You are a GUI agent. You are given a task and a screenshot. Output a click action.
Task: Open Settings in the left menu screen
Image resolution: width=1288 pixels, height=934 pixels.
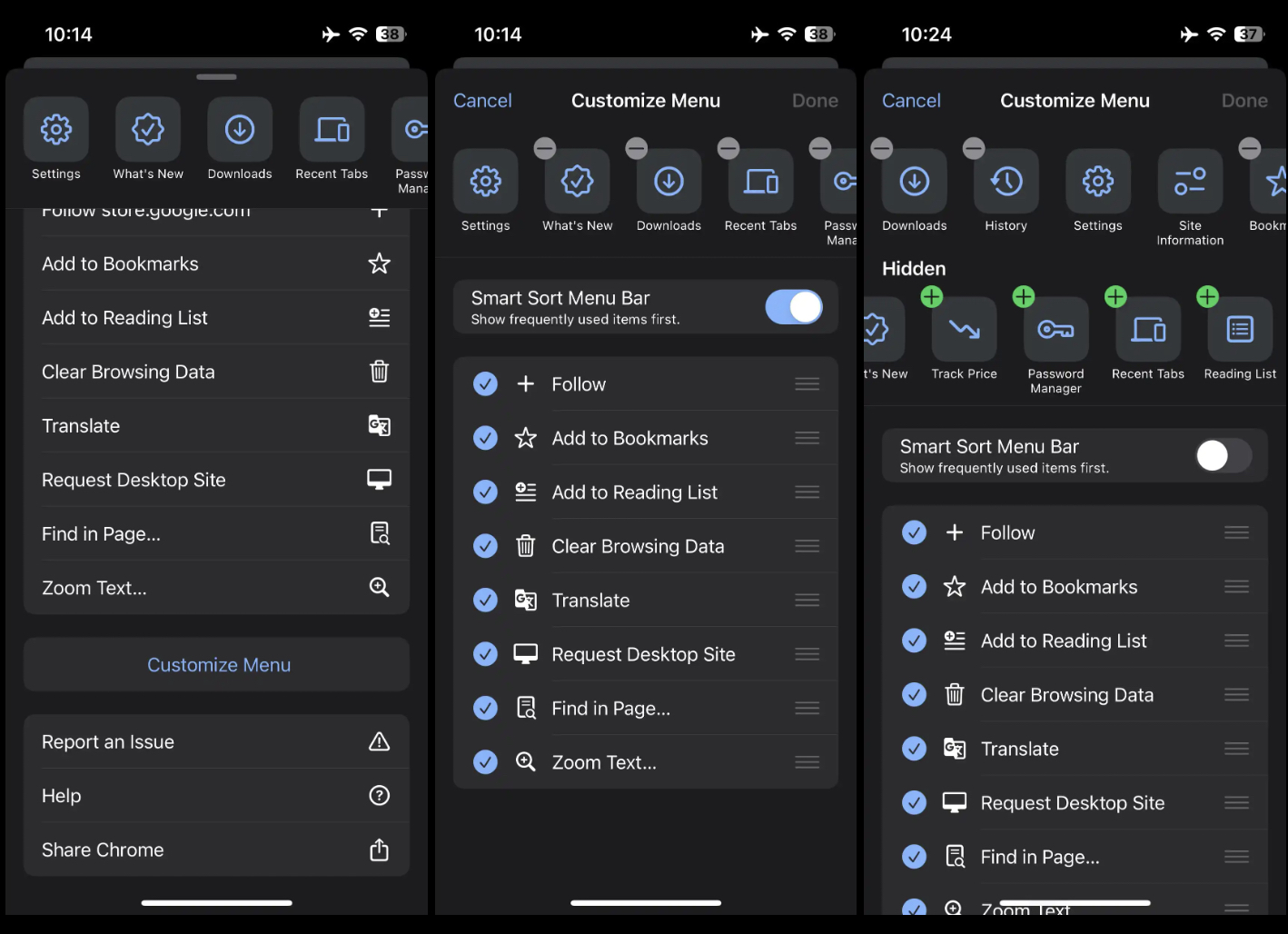pos(56,130)
